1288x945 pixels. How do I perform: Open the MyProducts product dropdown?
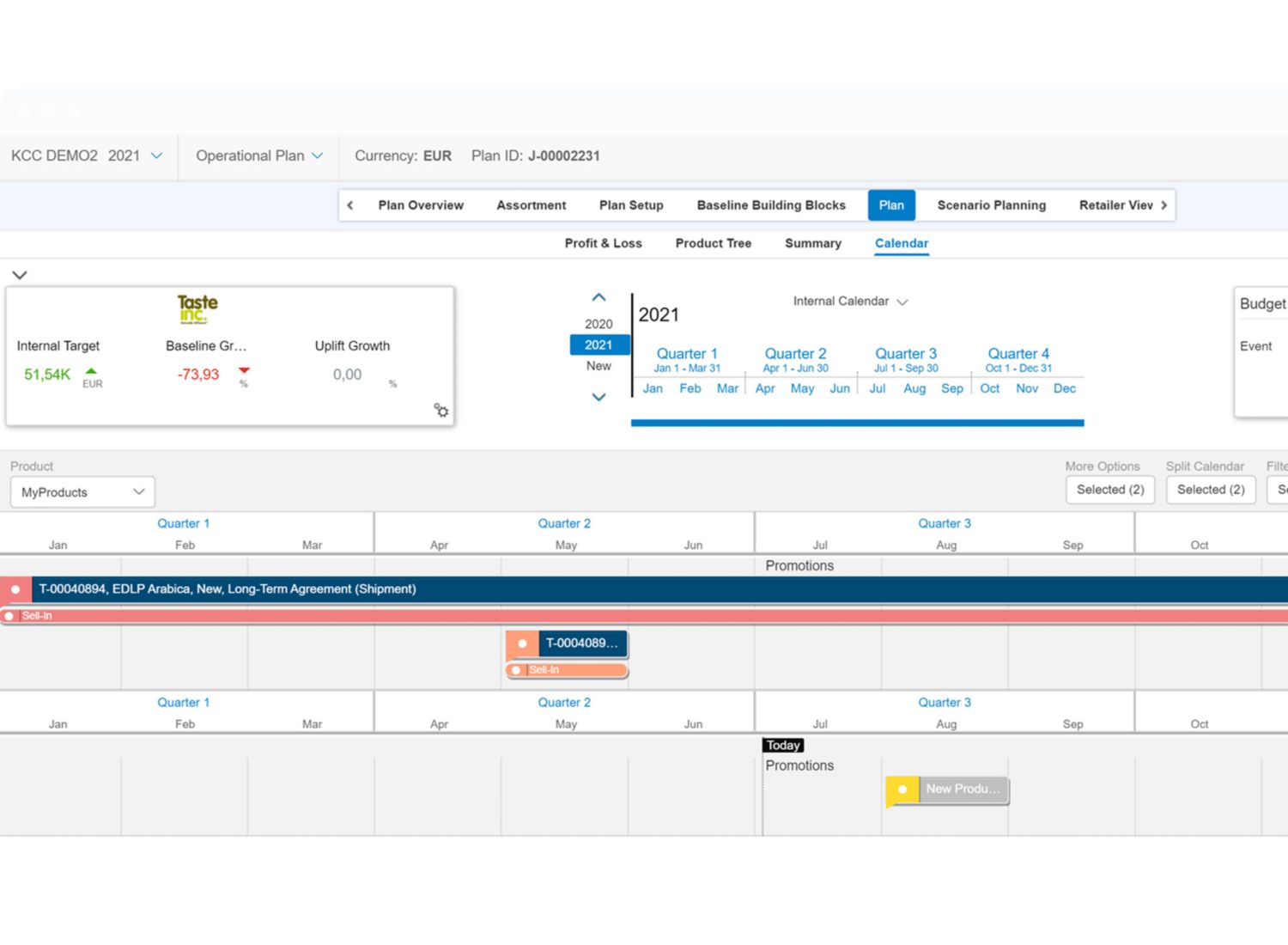pos(82,492)
